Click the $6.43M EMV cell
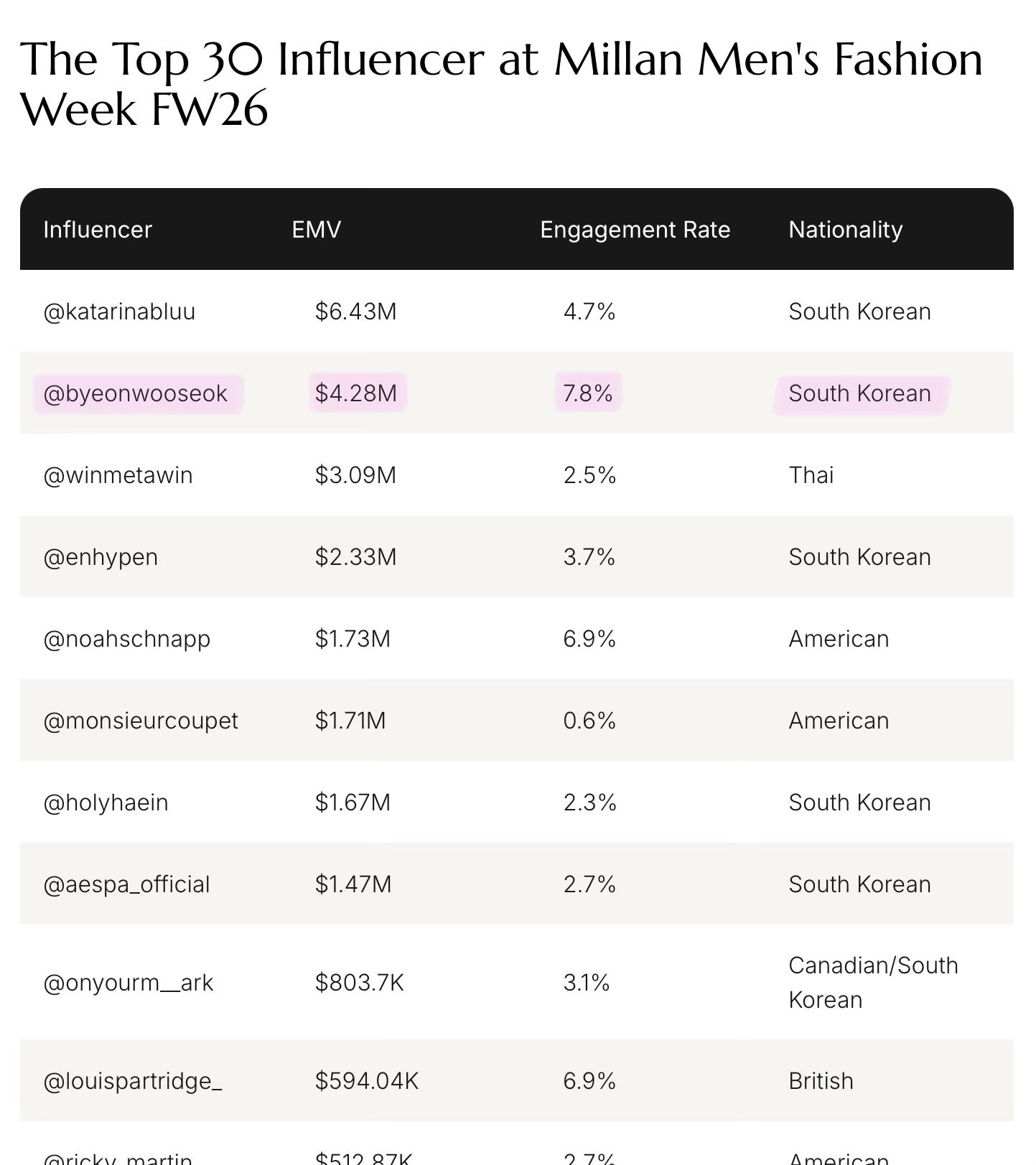 click(356, 312)
